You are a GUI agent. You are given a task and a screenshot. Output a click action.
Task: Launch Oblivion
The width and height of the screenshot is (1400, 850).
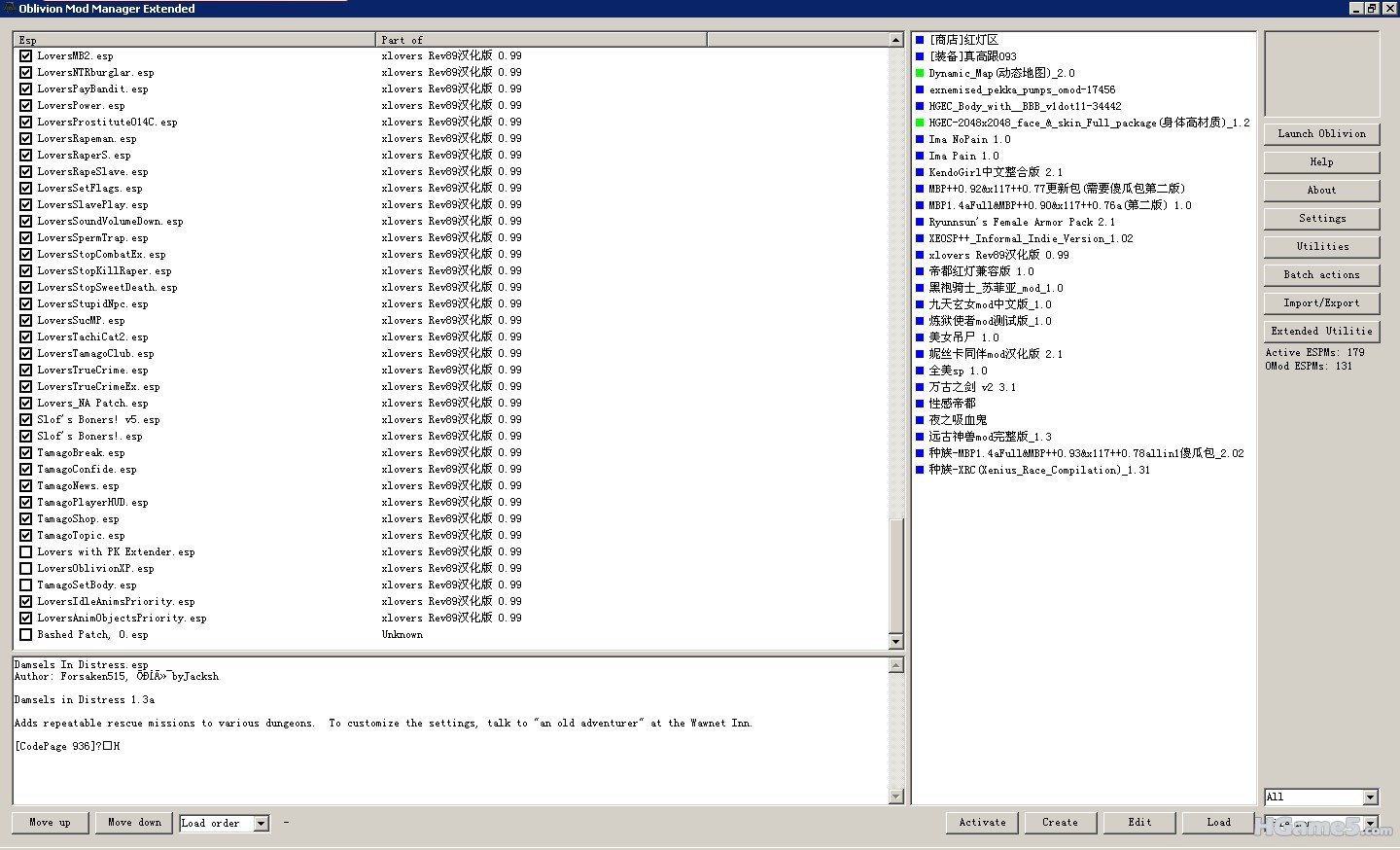pos(1321,134)
